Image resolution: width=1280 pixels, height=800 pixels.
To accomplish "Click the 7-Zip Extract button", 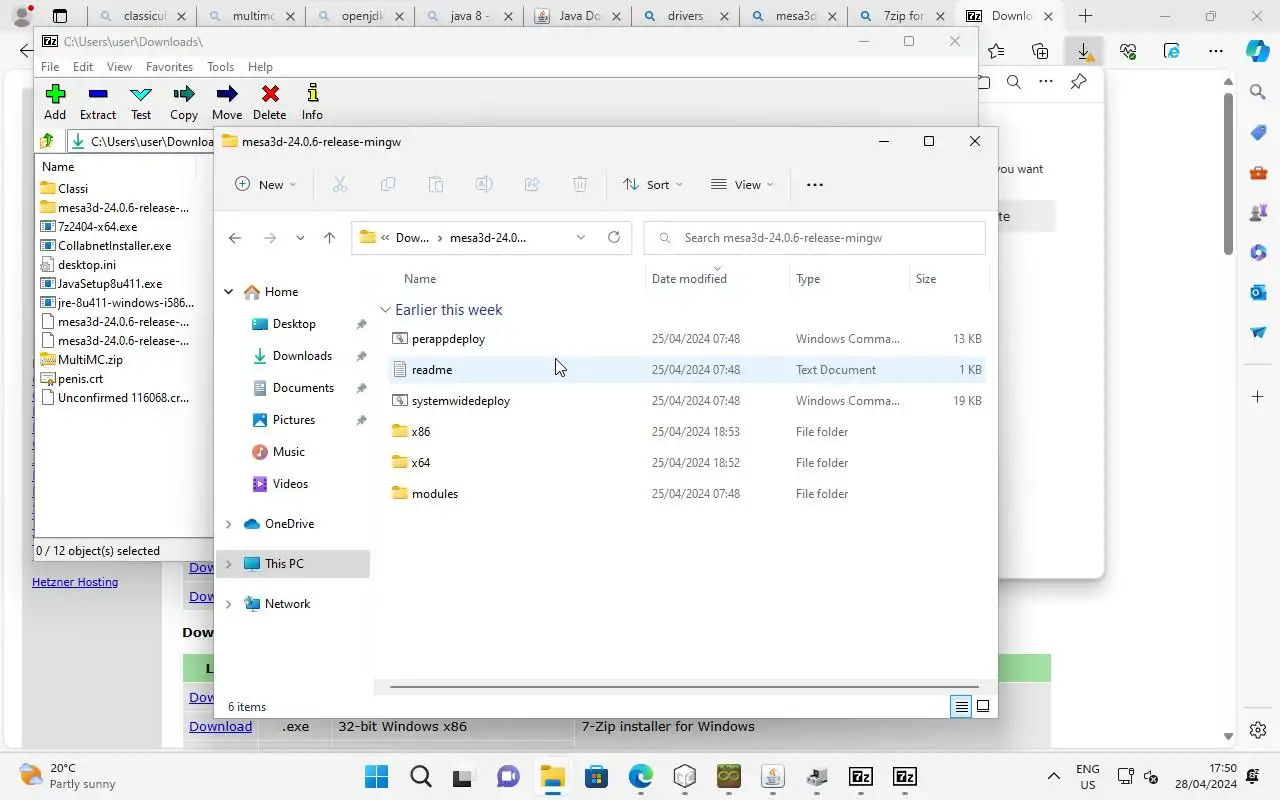I will tap(98, 102).
